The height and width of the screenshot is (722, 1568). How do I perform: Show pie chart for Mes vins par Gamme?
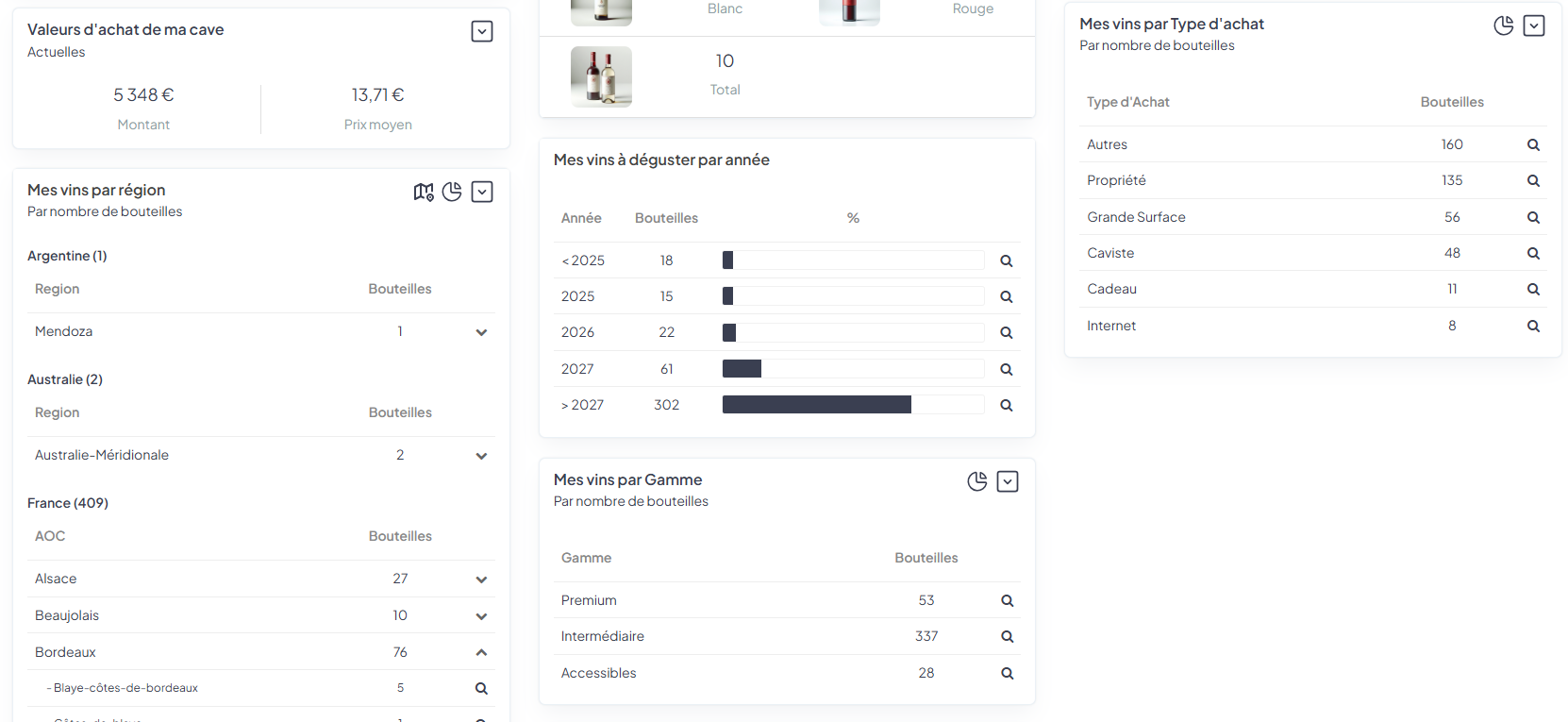[x=977, y=481]
